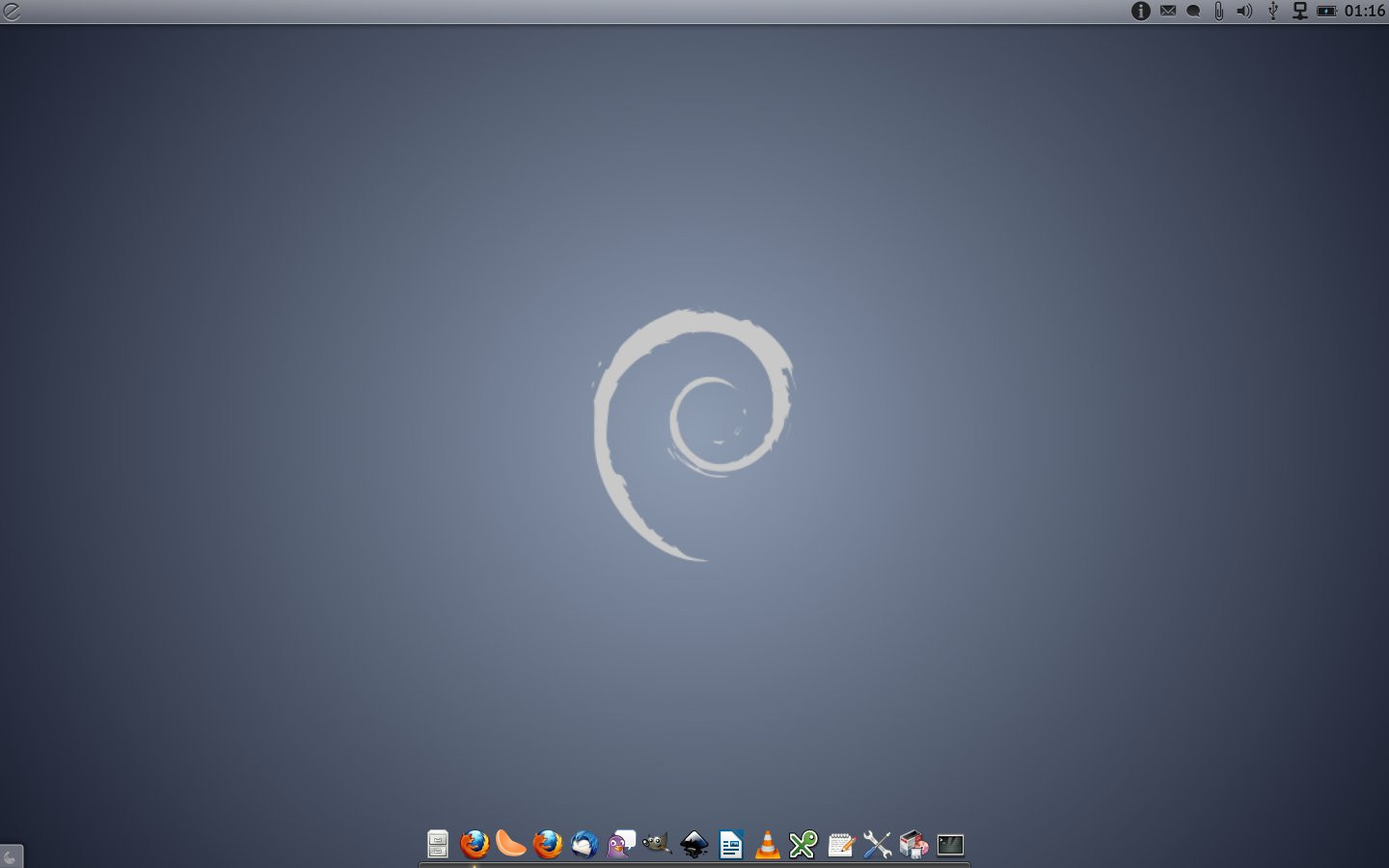Open the file manager cabinet icon in dock
This screenshot has height=868, width=1389.
click(438, 844)
